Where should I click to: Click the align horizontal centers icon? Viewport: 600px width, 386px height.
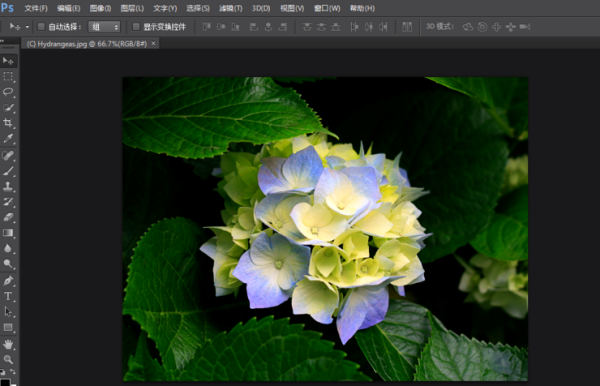[268, 27]
